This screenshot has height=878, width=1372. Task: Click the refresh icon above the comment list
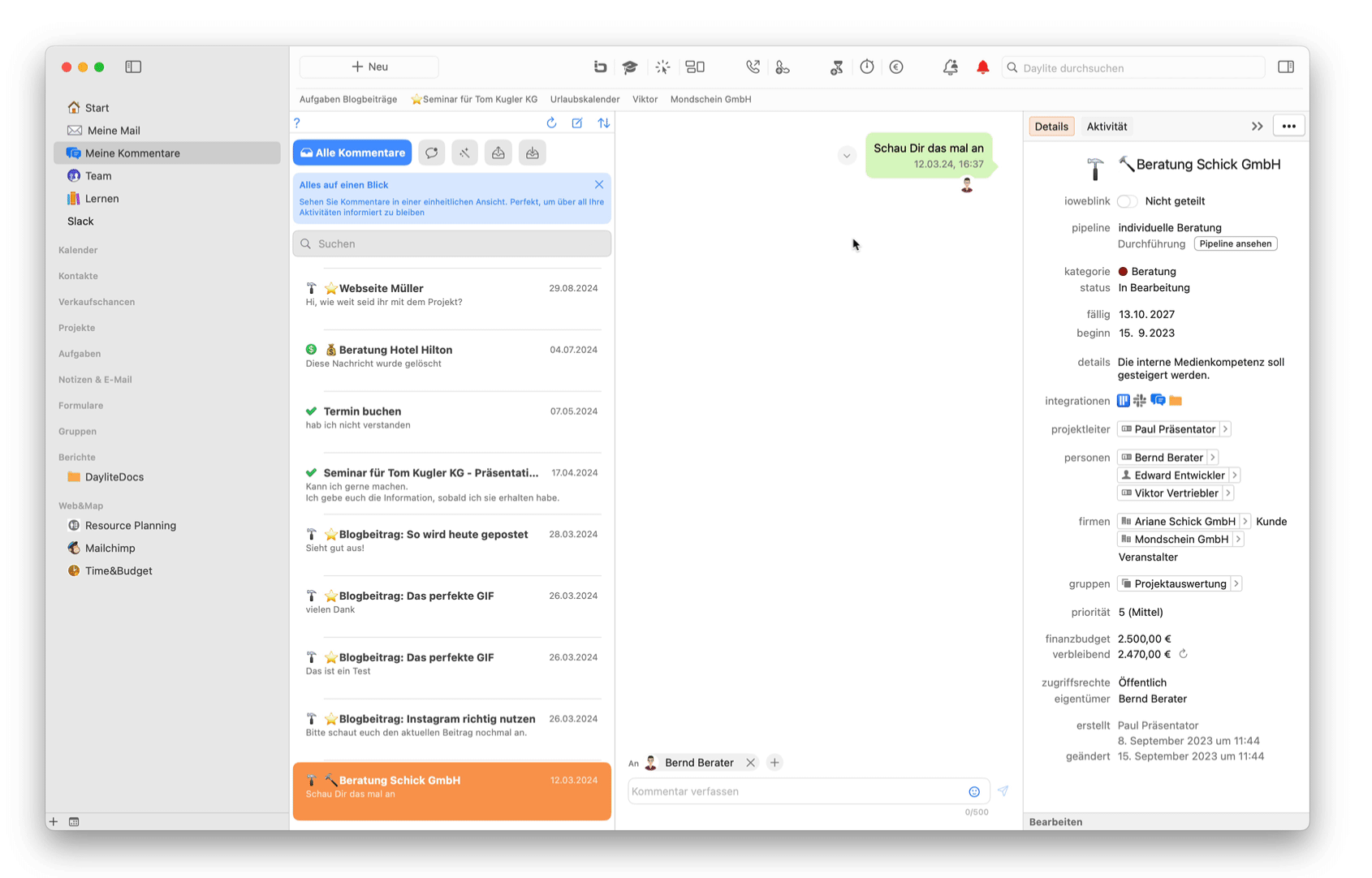click(551, 123)
